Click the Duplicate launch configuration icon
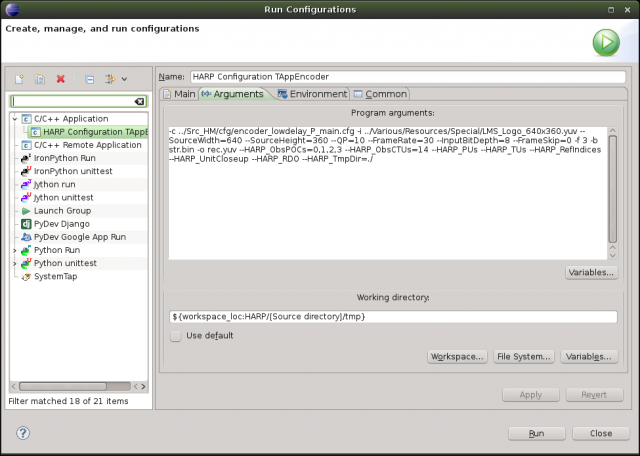 click(40, 78)
